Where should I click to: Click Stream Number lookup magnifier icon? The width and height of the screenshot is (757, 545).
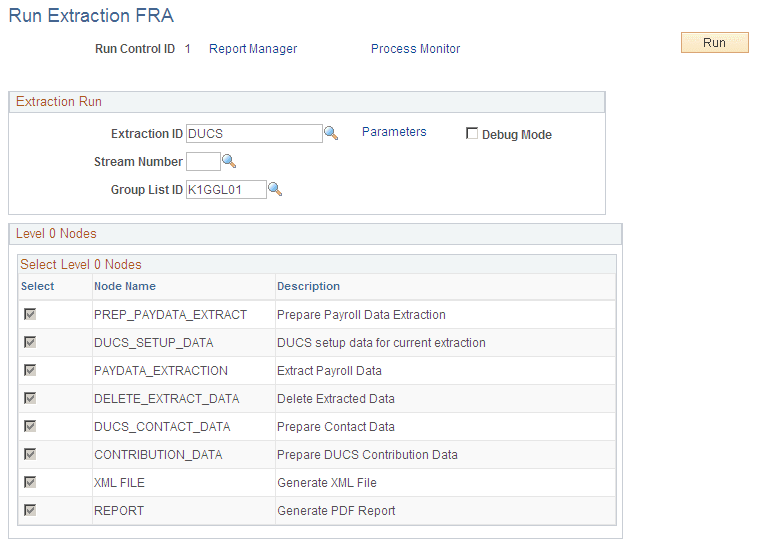(229, 161)
